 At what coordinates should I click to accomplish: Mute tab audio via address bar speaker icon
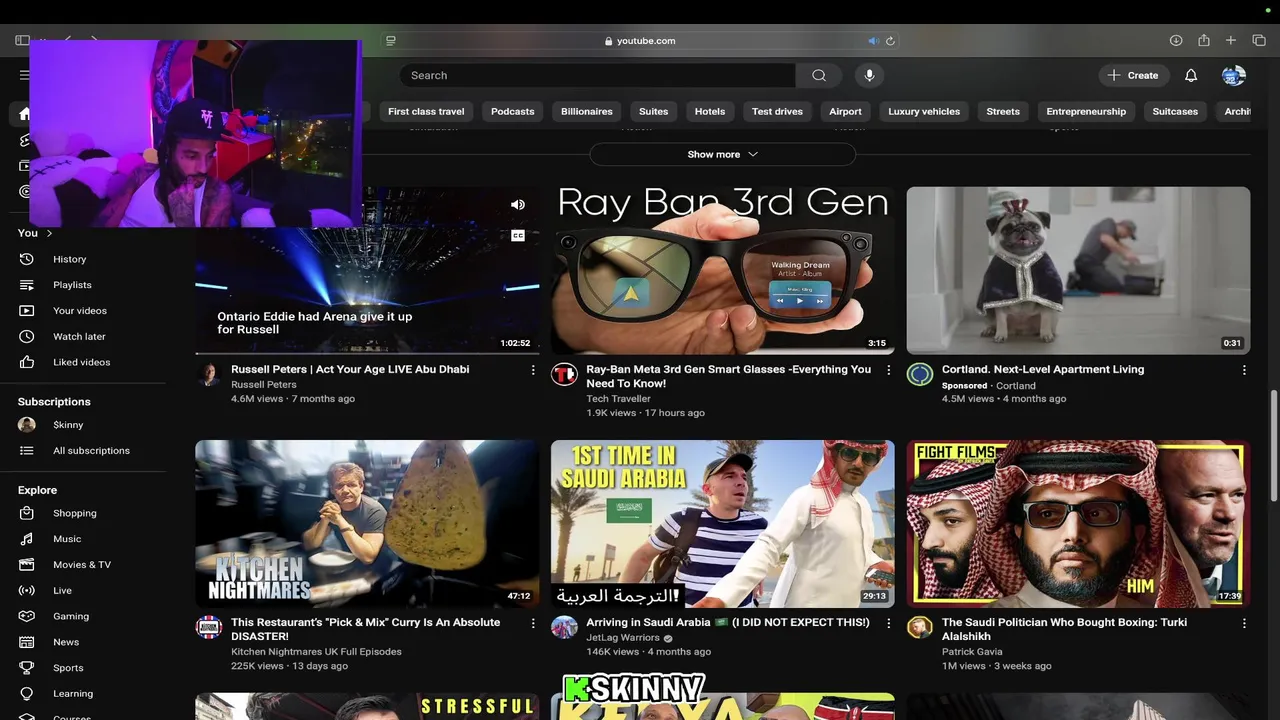click(x=873, y=41)
